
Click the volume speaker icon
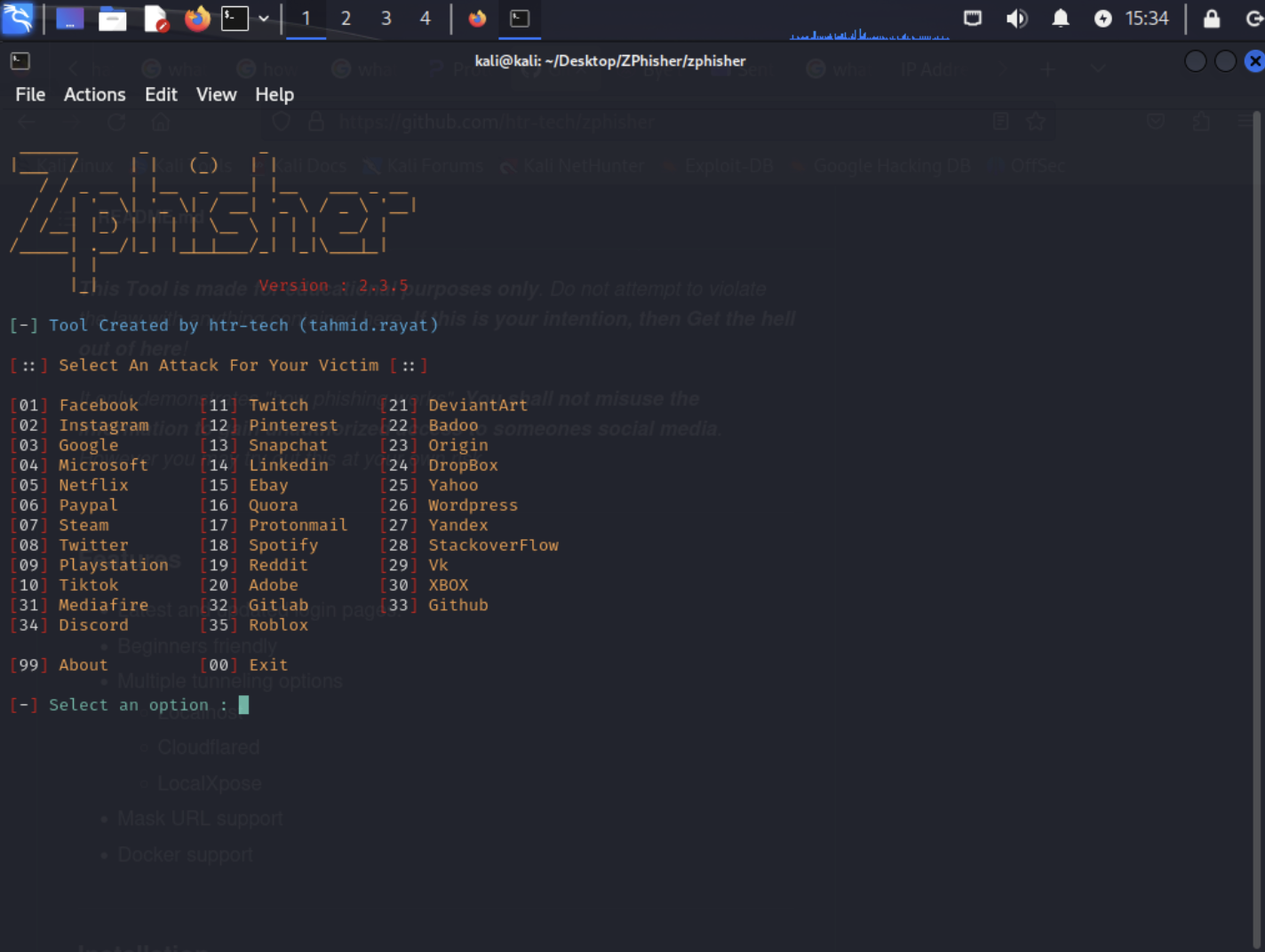[x=1016, y=18]
